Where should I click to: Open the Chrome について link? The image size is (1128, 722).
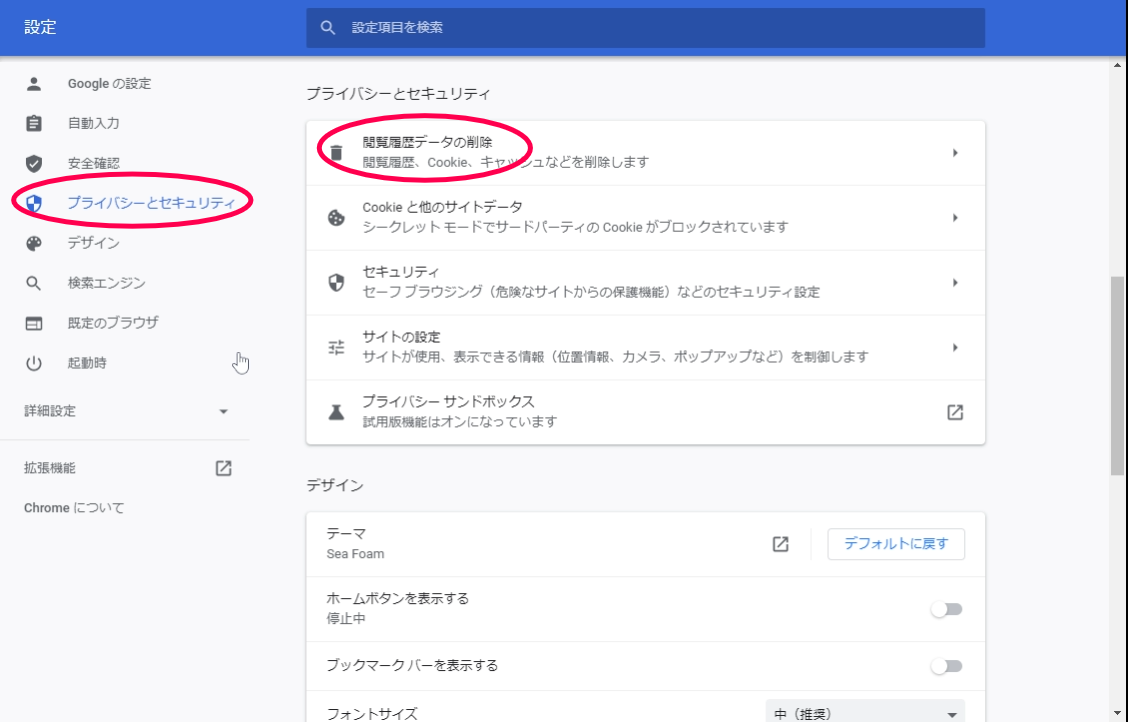[74, 508]
